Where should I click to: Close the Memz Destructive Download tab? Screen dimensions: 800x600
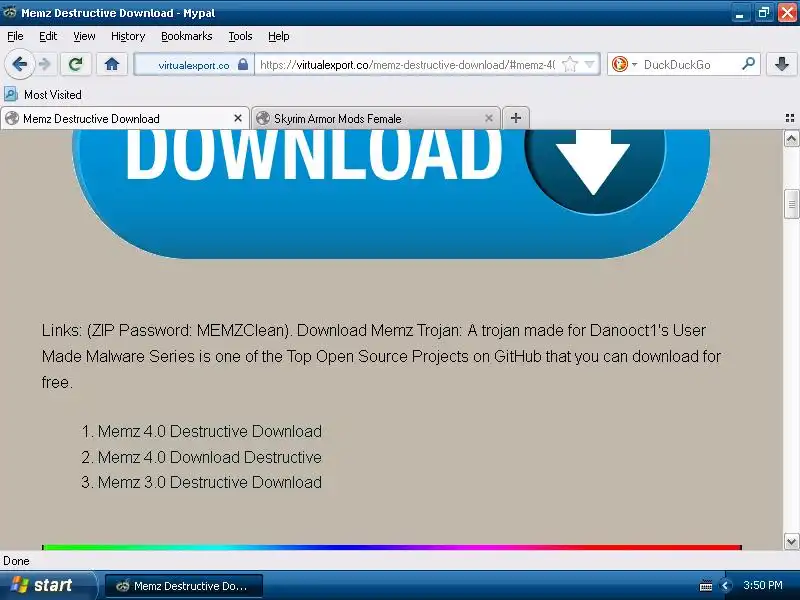tap(238, 118)
